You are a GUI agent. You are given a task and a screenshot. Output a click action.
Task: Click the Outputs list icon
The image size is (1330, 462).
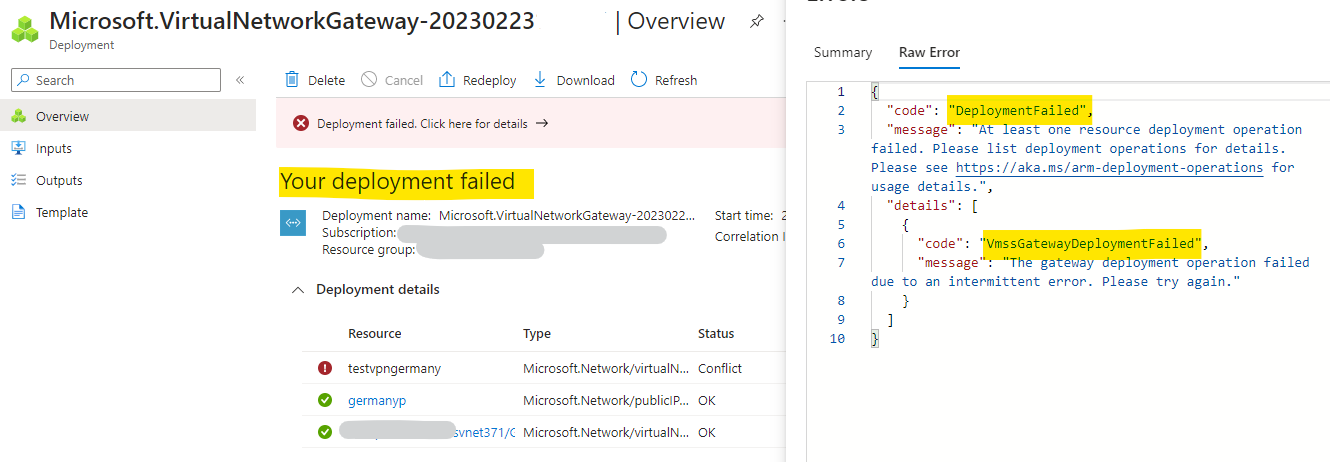tap(18, 180)
